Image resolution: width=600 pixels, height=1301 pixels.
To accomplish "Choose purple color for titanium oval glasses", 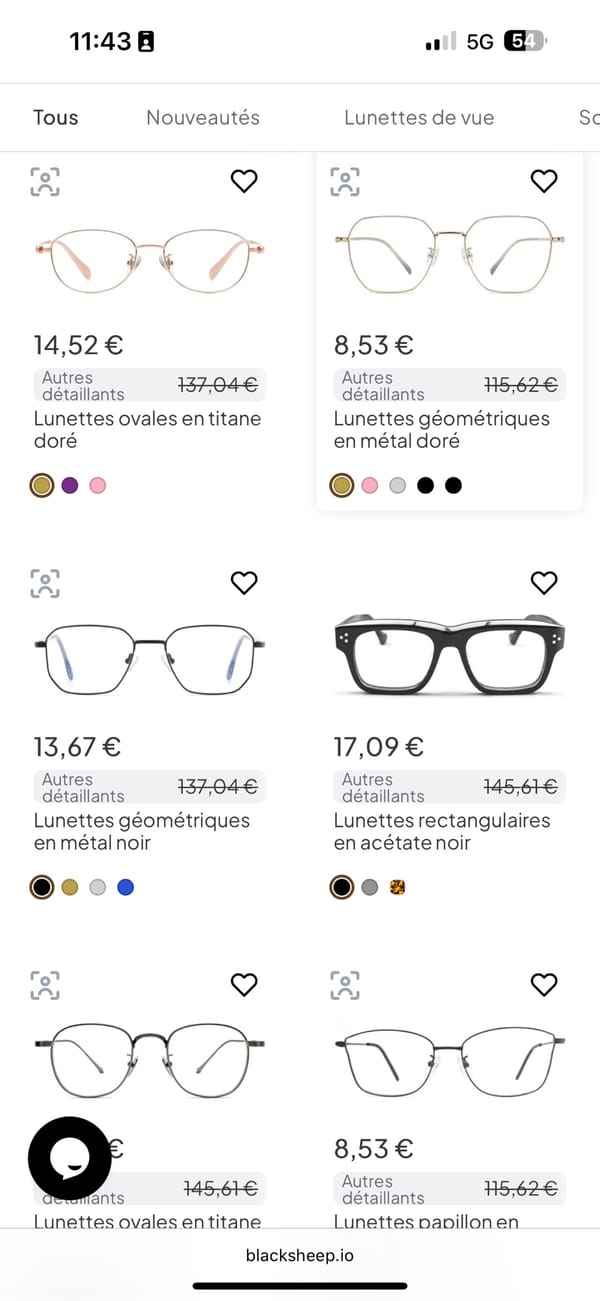I will [x=70, y=486].
